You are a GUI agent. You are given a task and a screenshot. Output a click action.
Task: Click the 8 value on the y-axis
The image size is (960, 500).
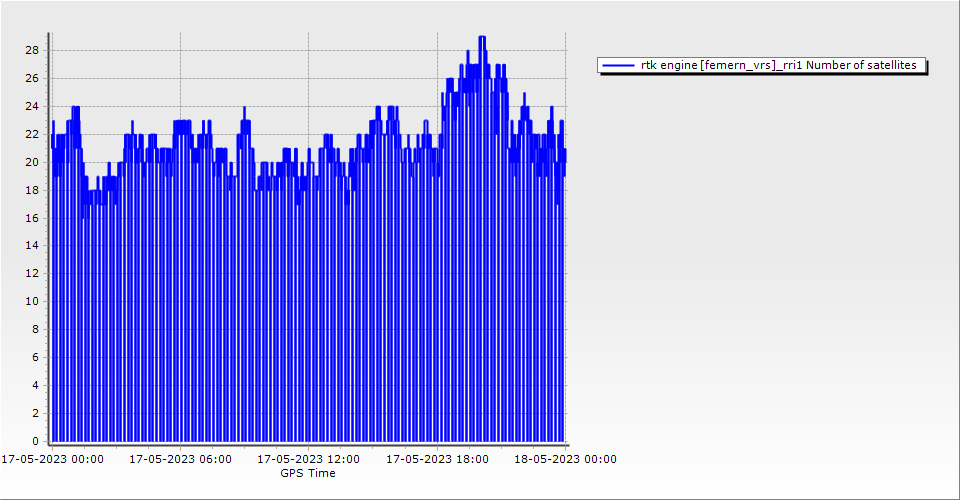(x=35, y=329)
